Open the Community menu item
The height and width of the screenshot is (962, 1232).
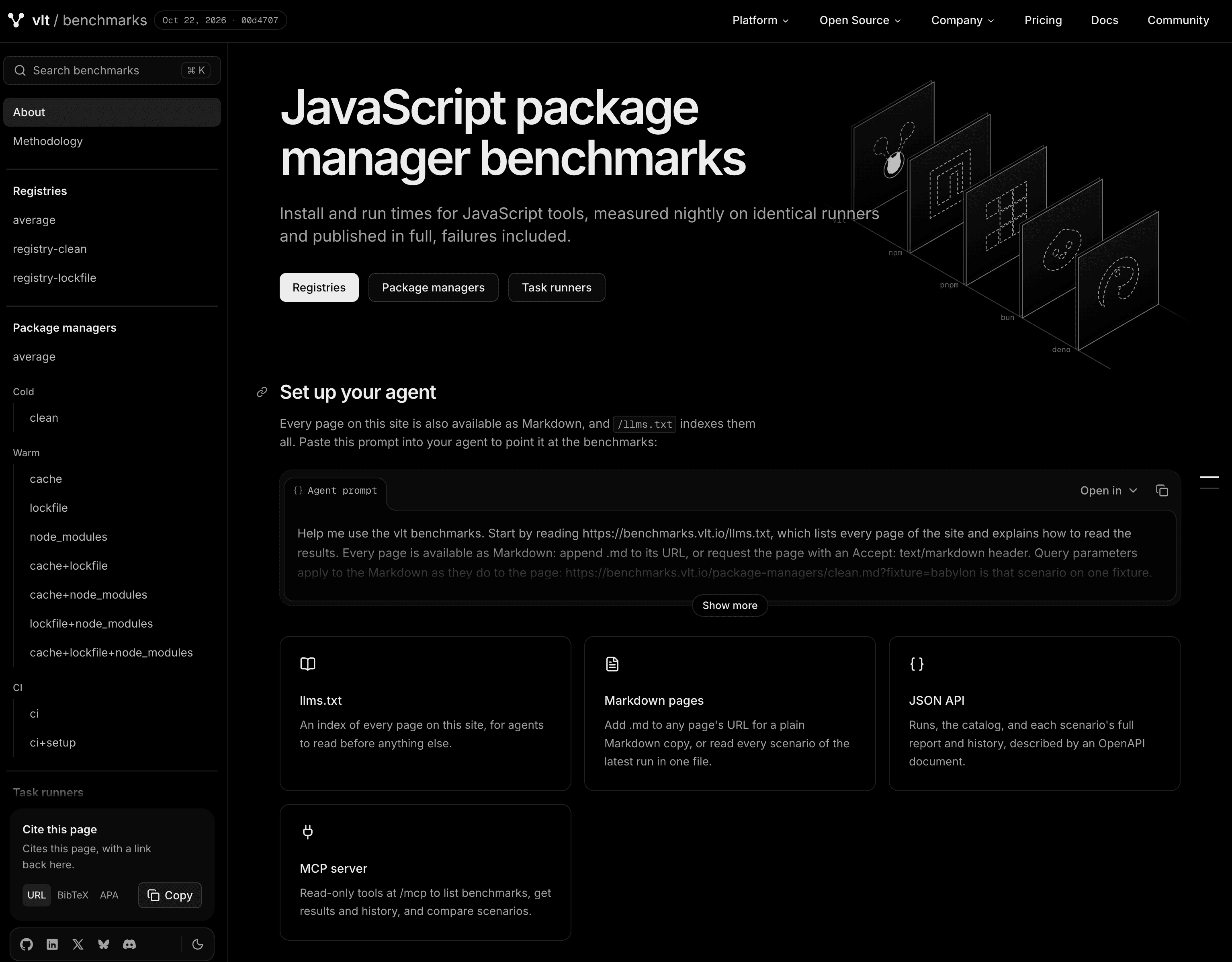point(1178,21)
